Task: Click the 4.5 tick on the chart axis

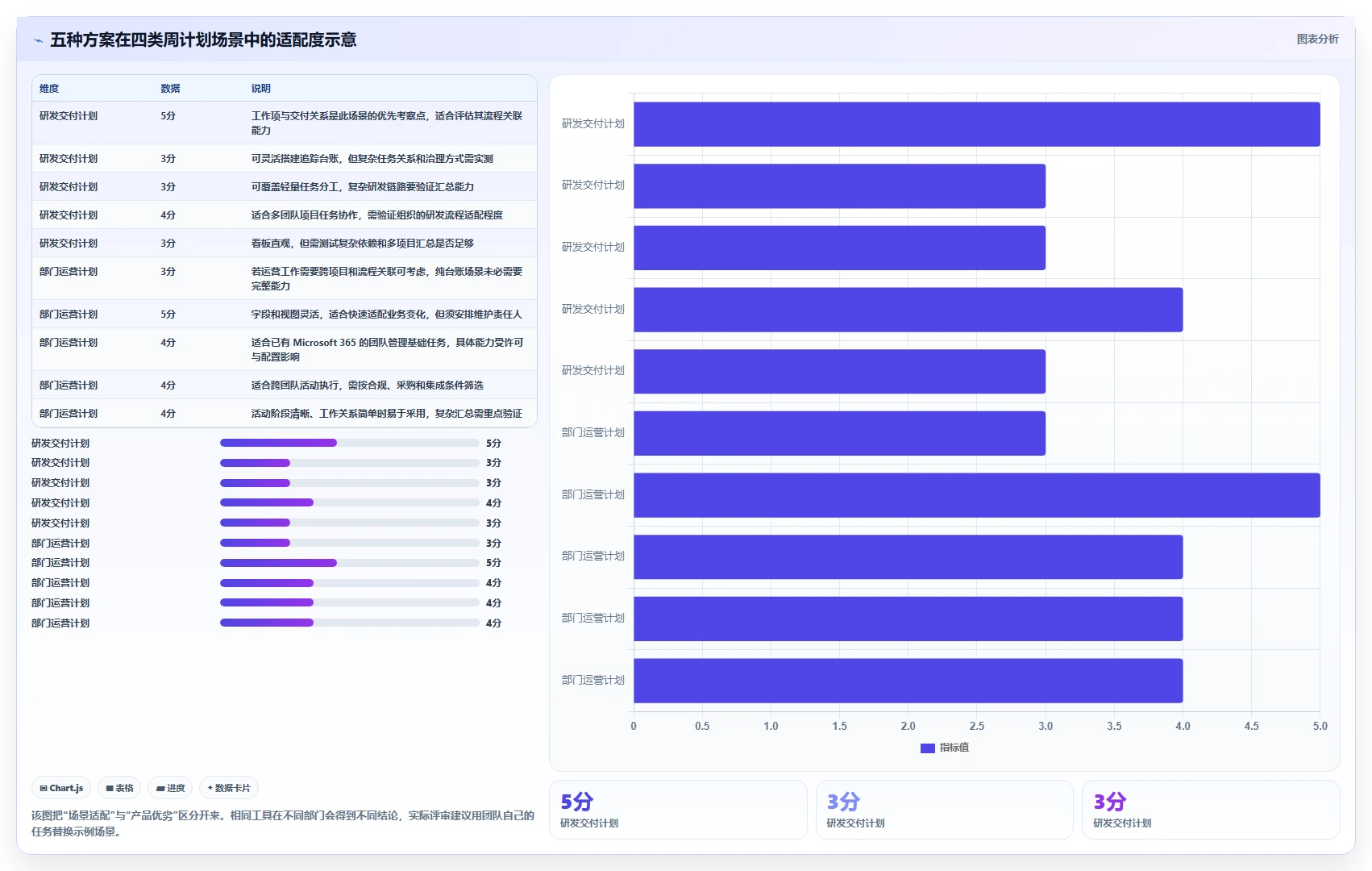Action: (x=1251, y=726)
